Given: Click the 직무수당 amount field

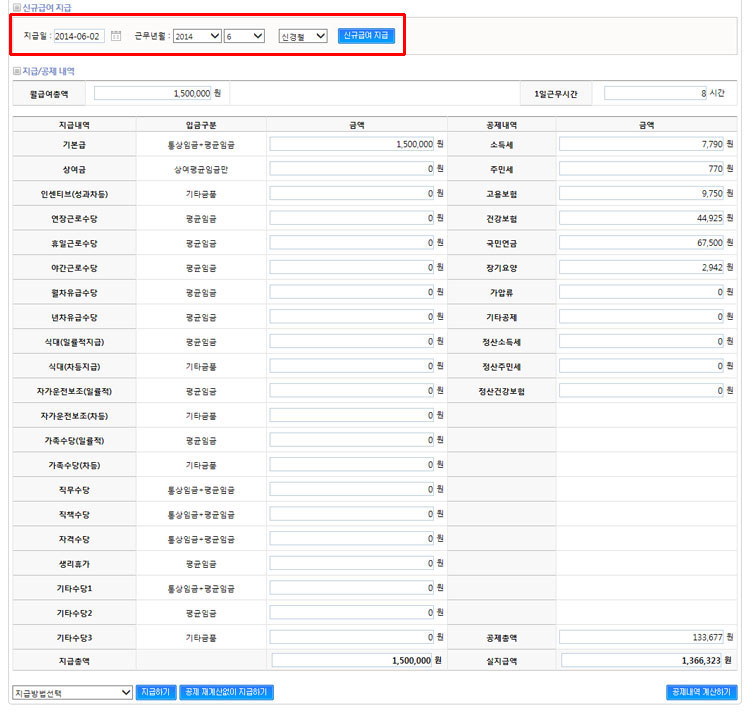Looking at the screenshot, I should pos(352,489).
